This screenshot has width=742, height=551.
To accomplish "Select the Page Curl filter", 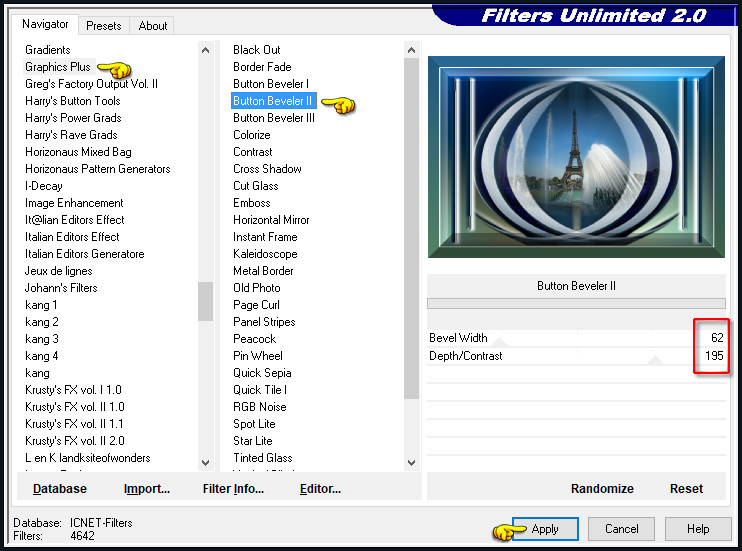I will click(256, 305).
